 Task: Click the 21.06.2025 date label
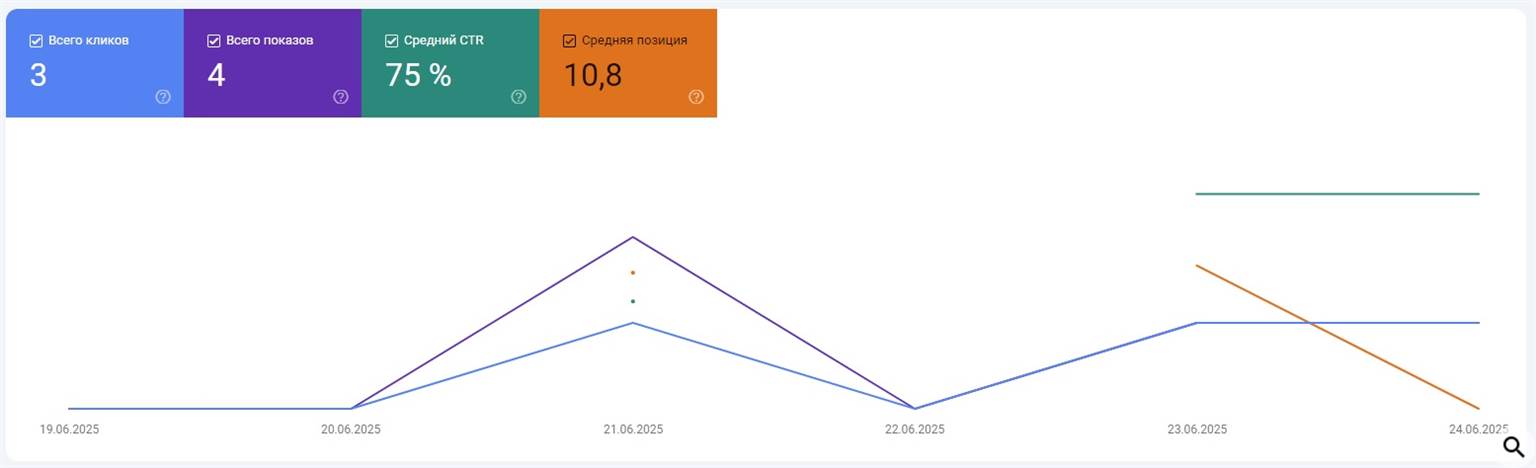633,430
